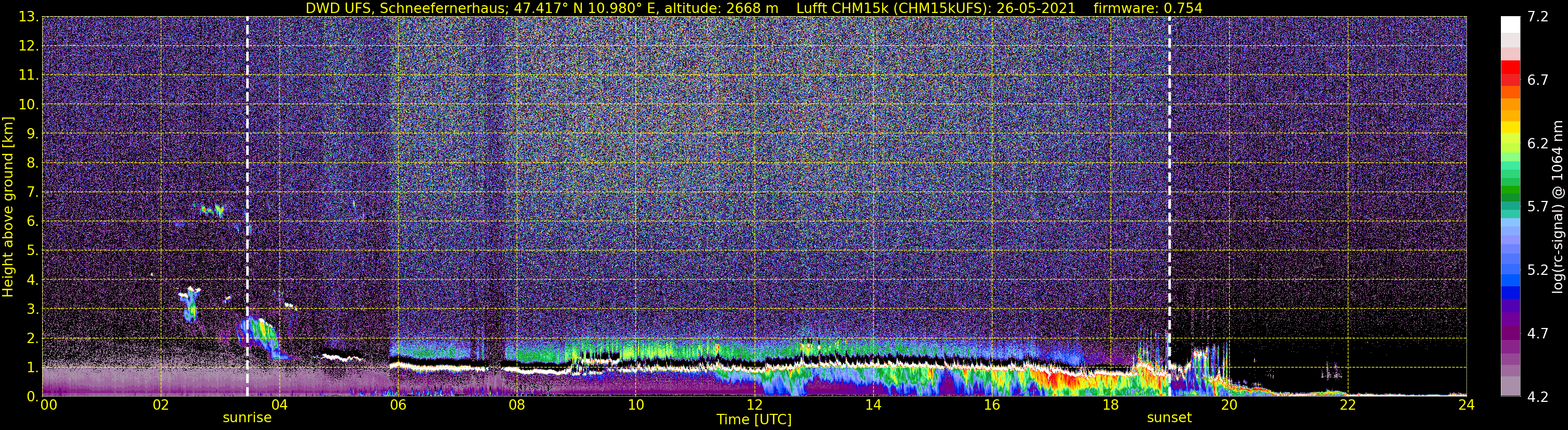The height and width of the screenshot is (430, 1568).
Task: Click the "16" time axis tick label
Action: pos(991,405)
